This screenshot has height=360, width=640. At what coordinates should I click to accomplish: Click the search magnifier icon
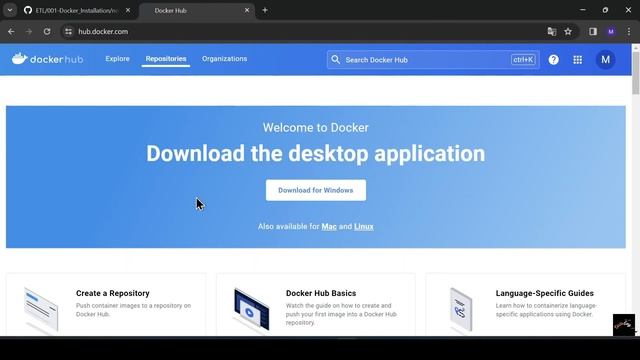[x=336, y=60]
